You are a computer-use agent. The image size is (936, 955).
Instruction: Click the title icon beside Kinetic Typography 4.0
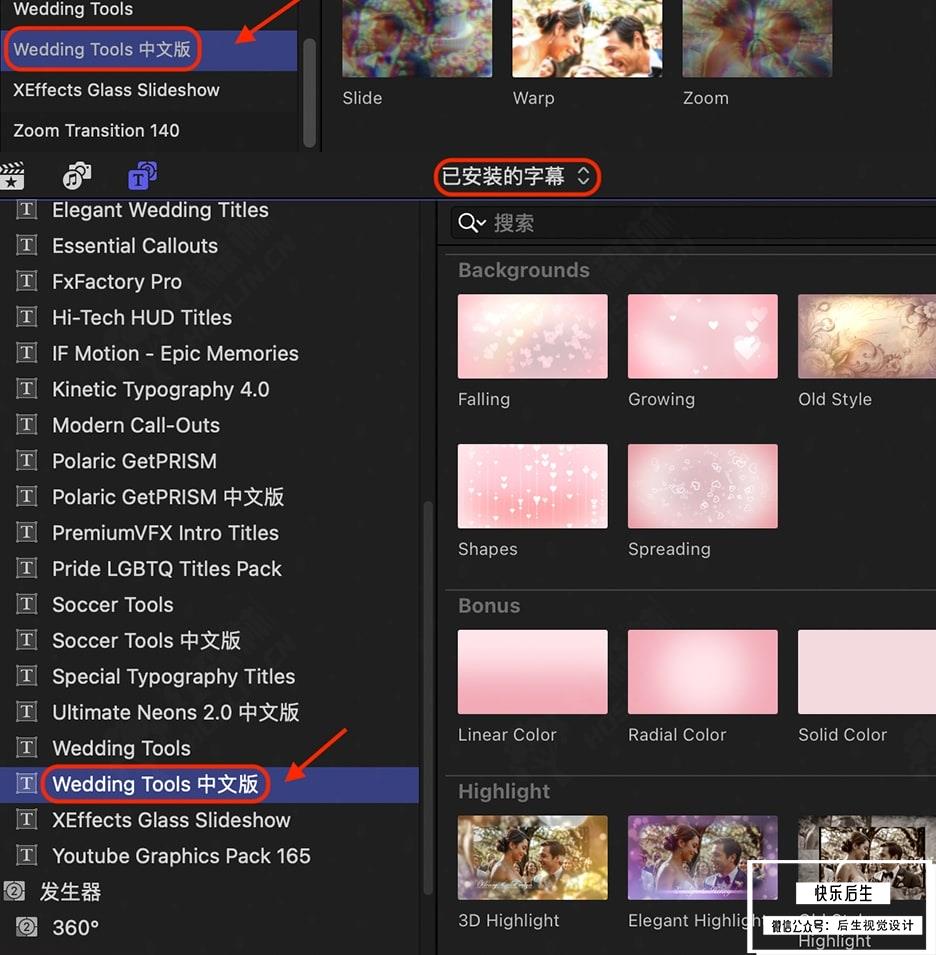point(26,389)
